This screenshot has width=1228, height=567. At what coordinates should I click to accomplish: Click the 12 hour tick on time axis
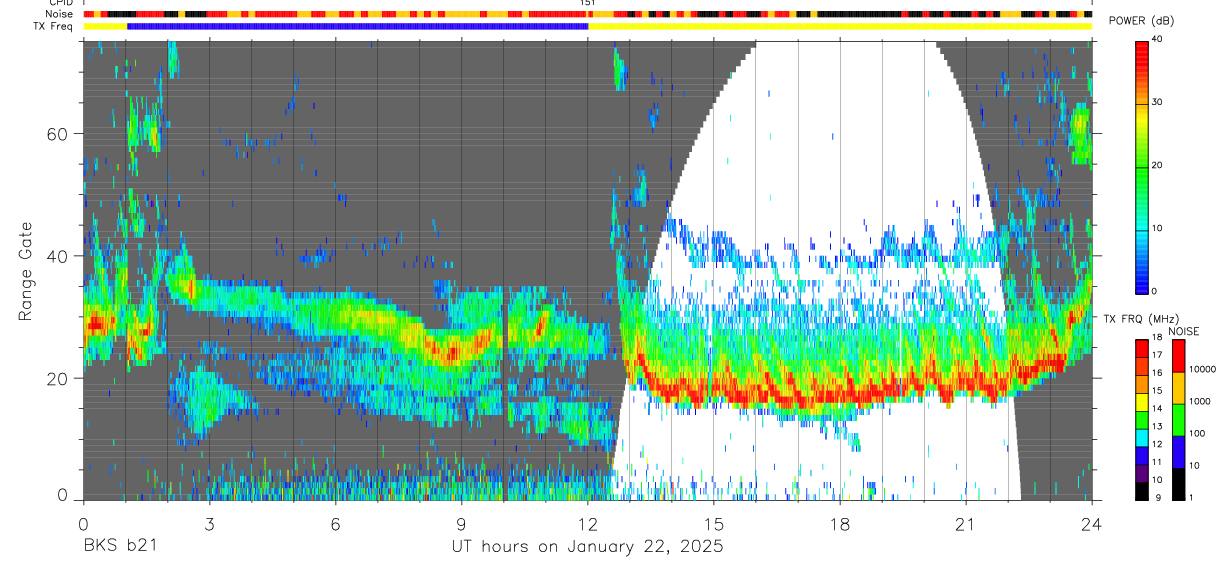coord(587,522)
